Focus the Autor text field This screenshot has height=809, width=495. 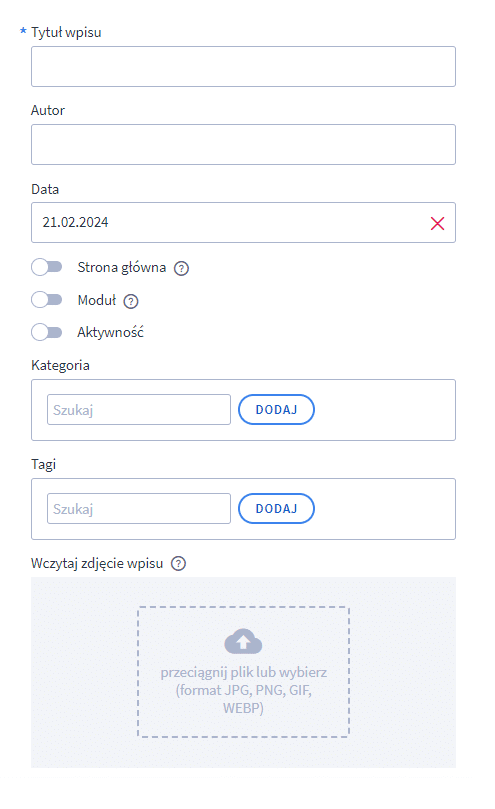pyautogui.click(x=243, y=144)
